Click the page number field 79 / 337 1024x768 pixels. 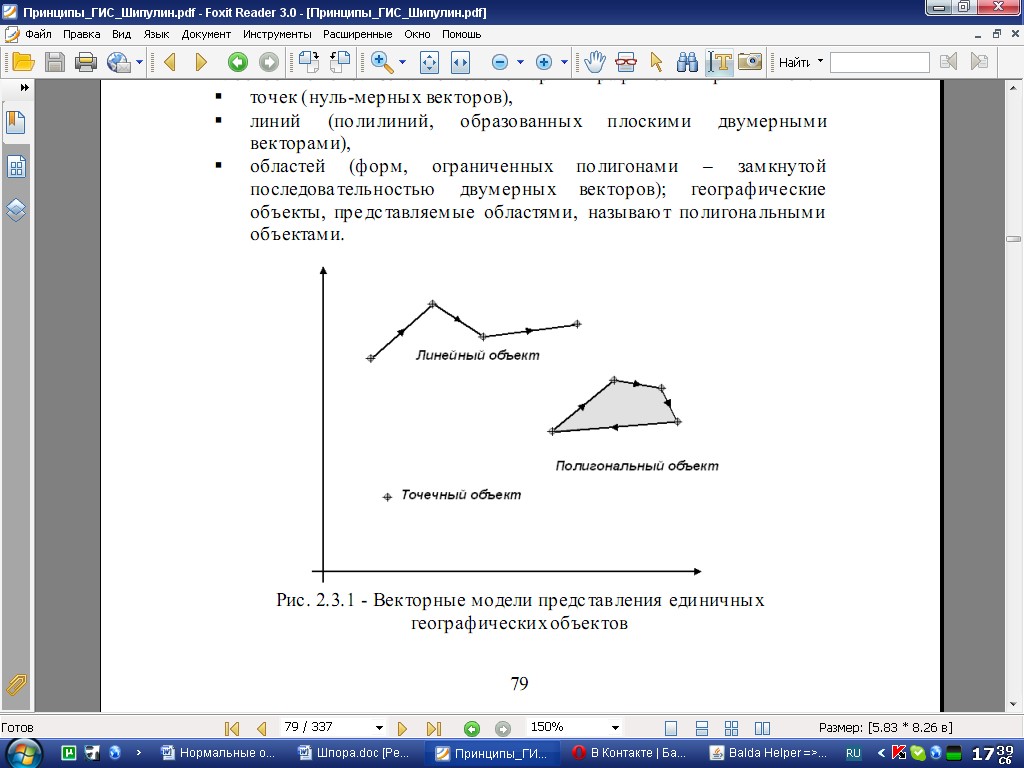pyautogui.click(x=327, y=727)
